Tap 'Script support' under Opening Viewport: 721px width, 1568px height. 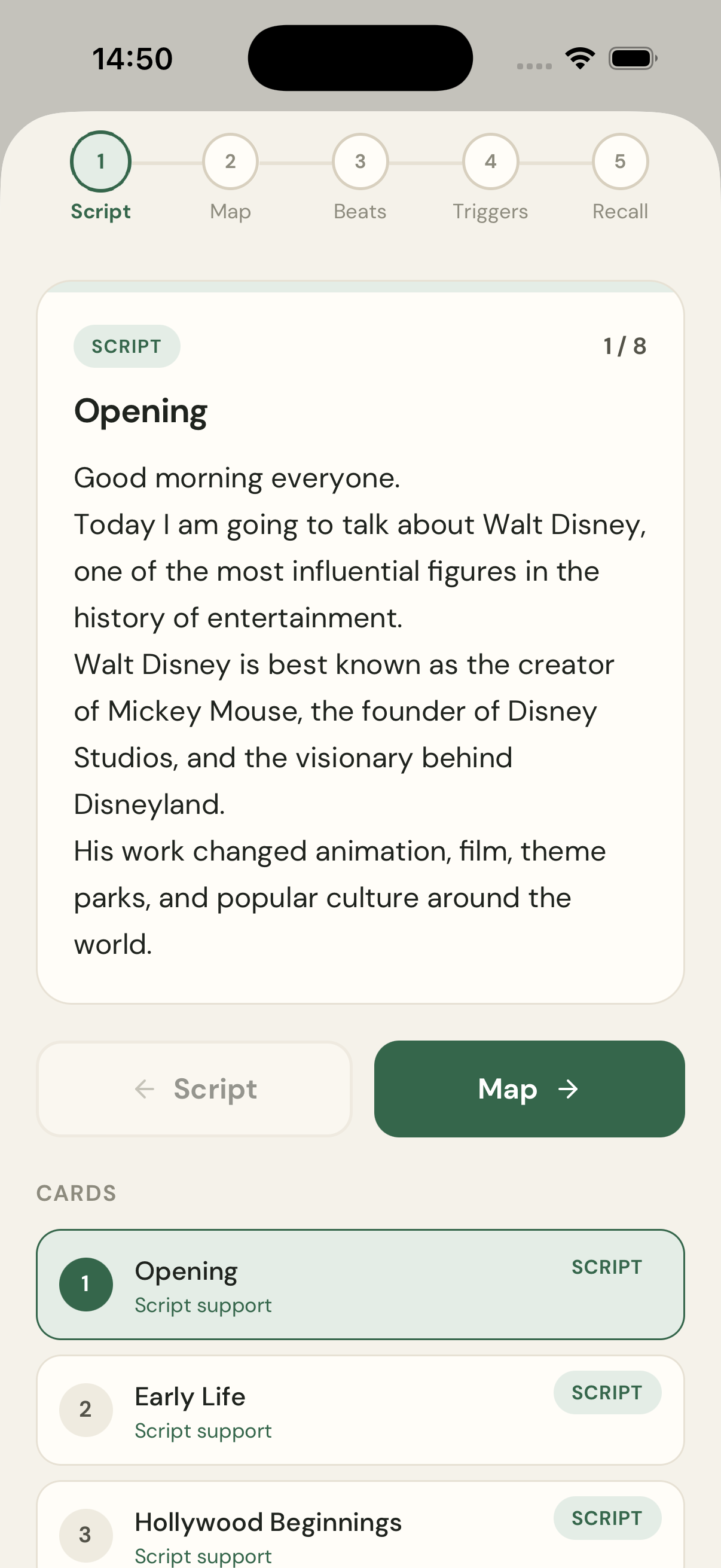tap(203, 1305)
